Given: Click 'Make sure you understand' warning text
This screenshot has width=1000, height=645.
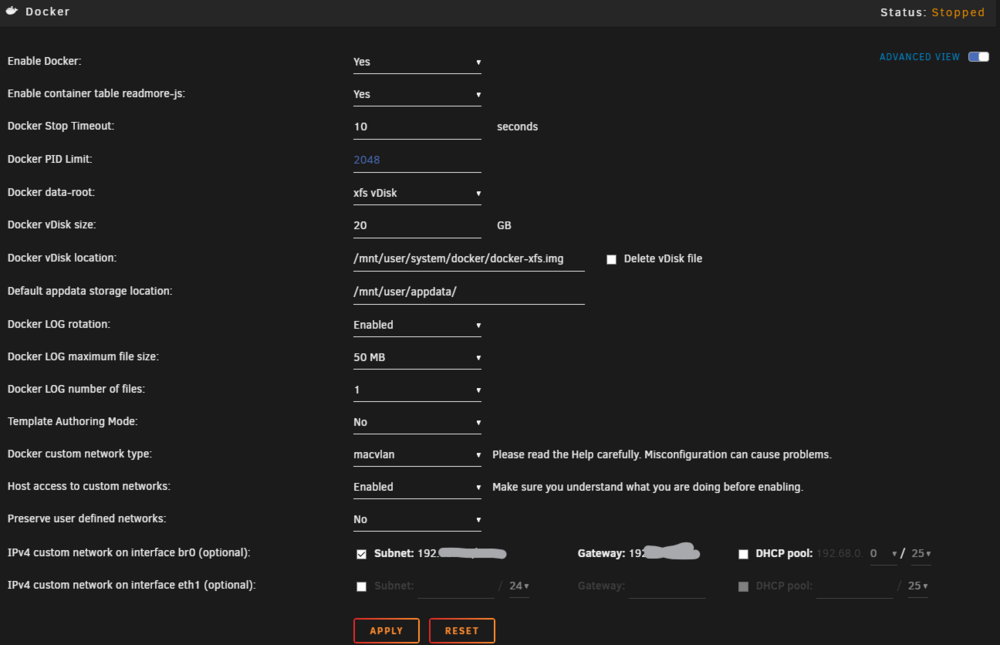Looking at the screenshot, I should tap(647, 487).
